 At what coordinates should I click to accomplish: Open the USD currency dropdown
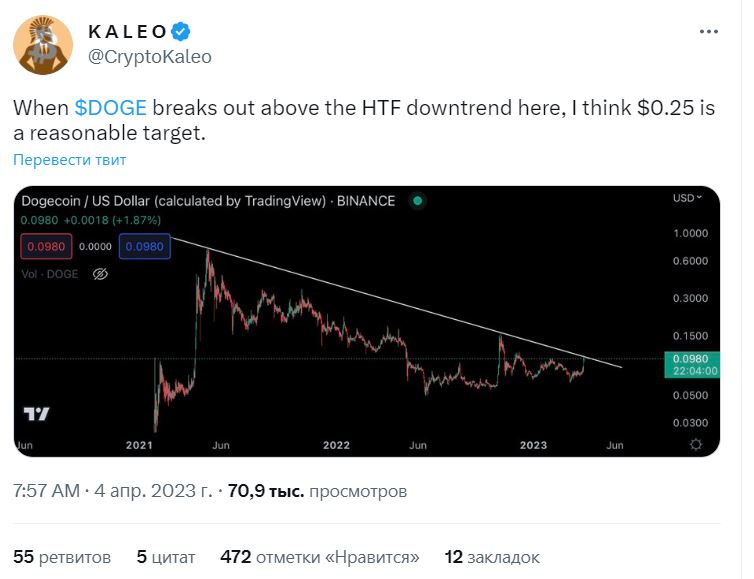tap(687, 199)
